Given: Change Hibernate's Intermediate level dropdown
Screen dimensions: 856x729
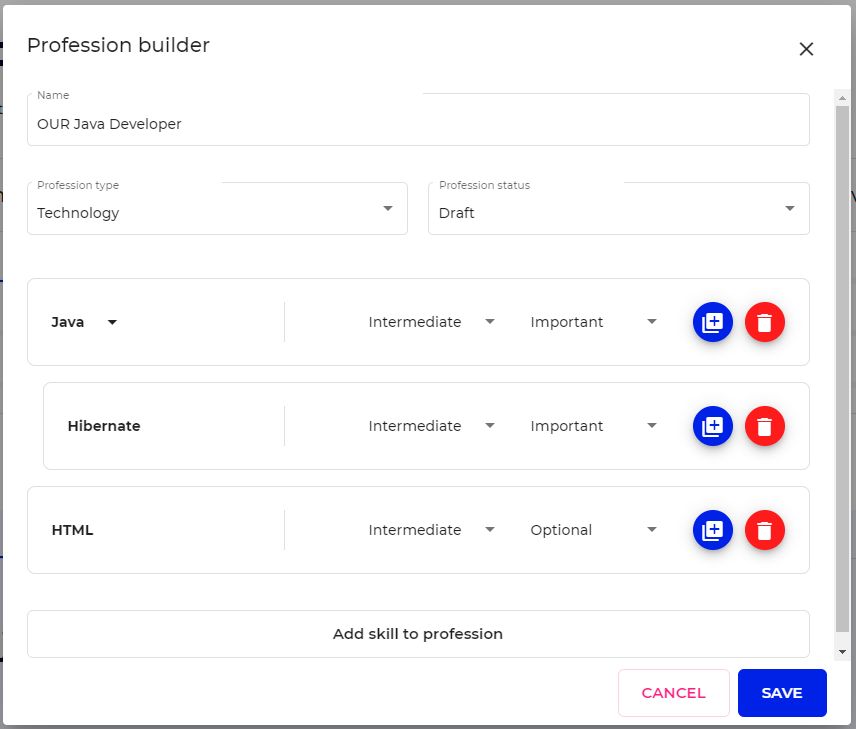Looking at the screenshot, I should click(431, 426).
